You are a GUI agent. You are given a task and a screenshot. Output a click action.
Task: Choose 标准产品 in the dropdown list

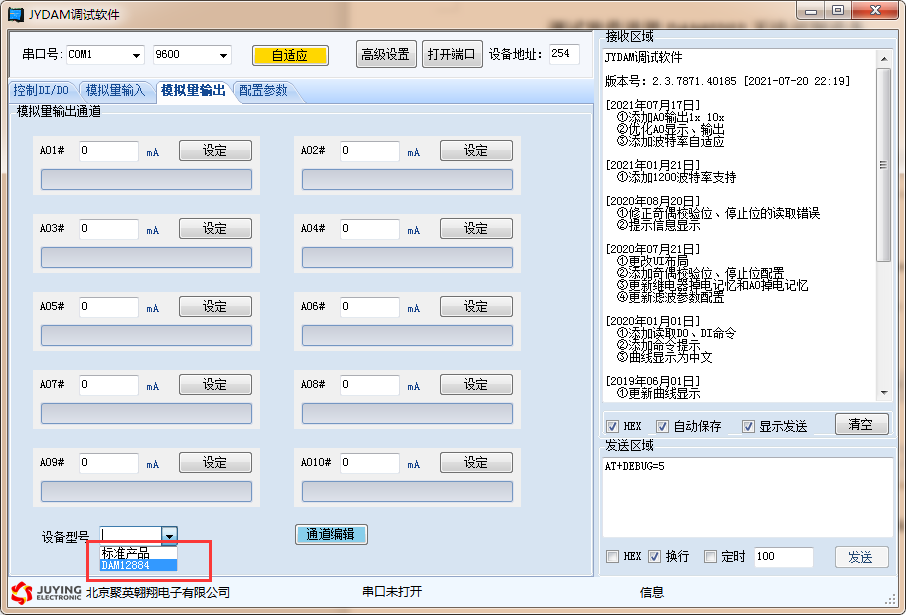[138, 553]
